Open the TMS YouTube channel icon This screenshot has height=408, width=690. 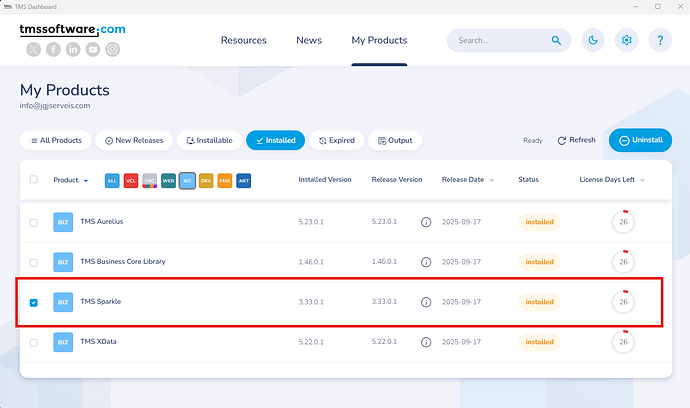[93, 49]
